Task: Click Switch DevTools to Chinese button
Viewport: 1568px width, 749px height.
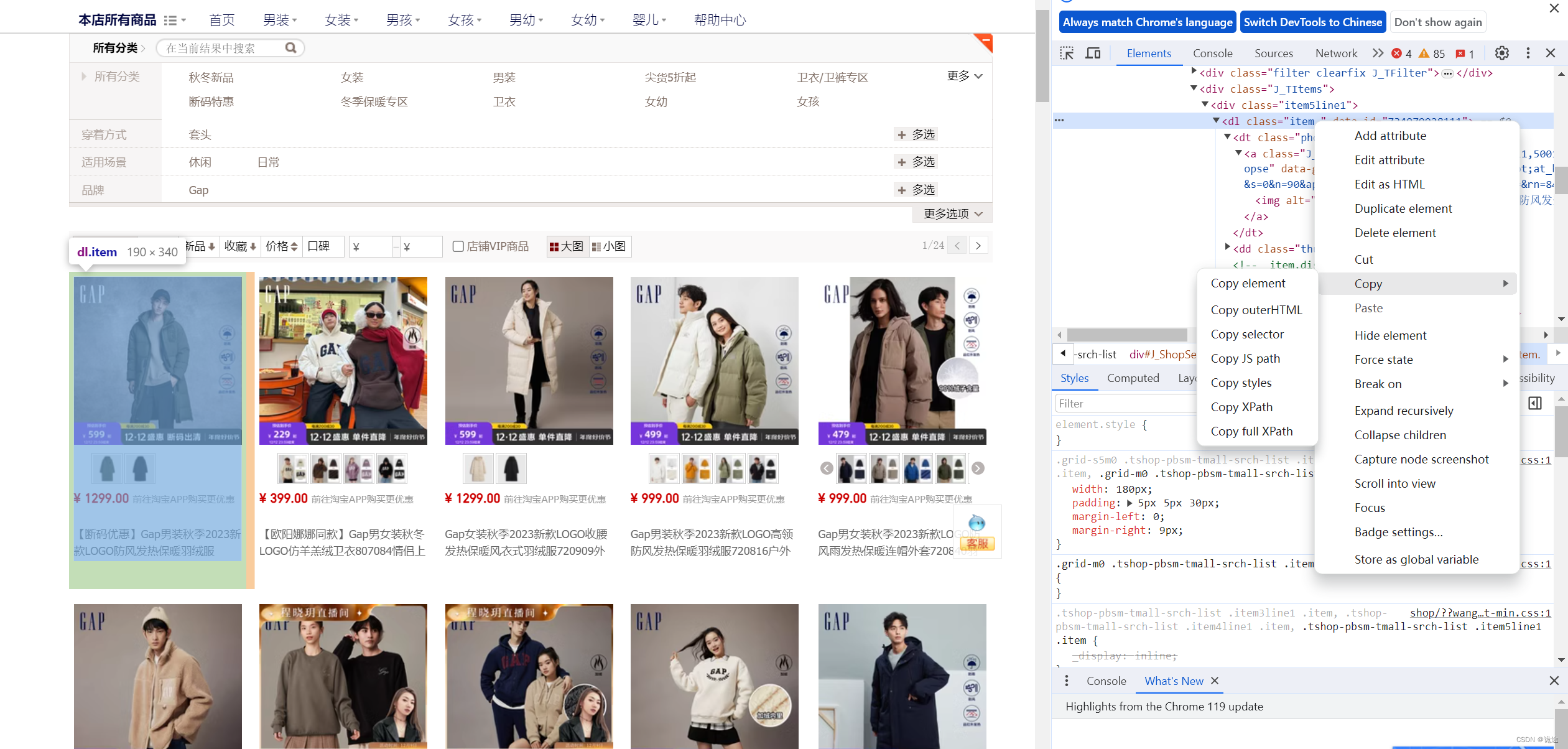Action: (1312, 22)
